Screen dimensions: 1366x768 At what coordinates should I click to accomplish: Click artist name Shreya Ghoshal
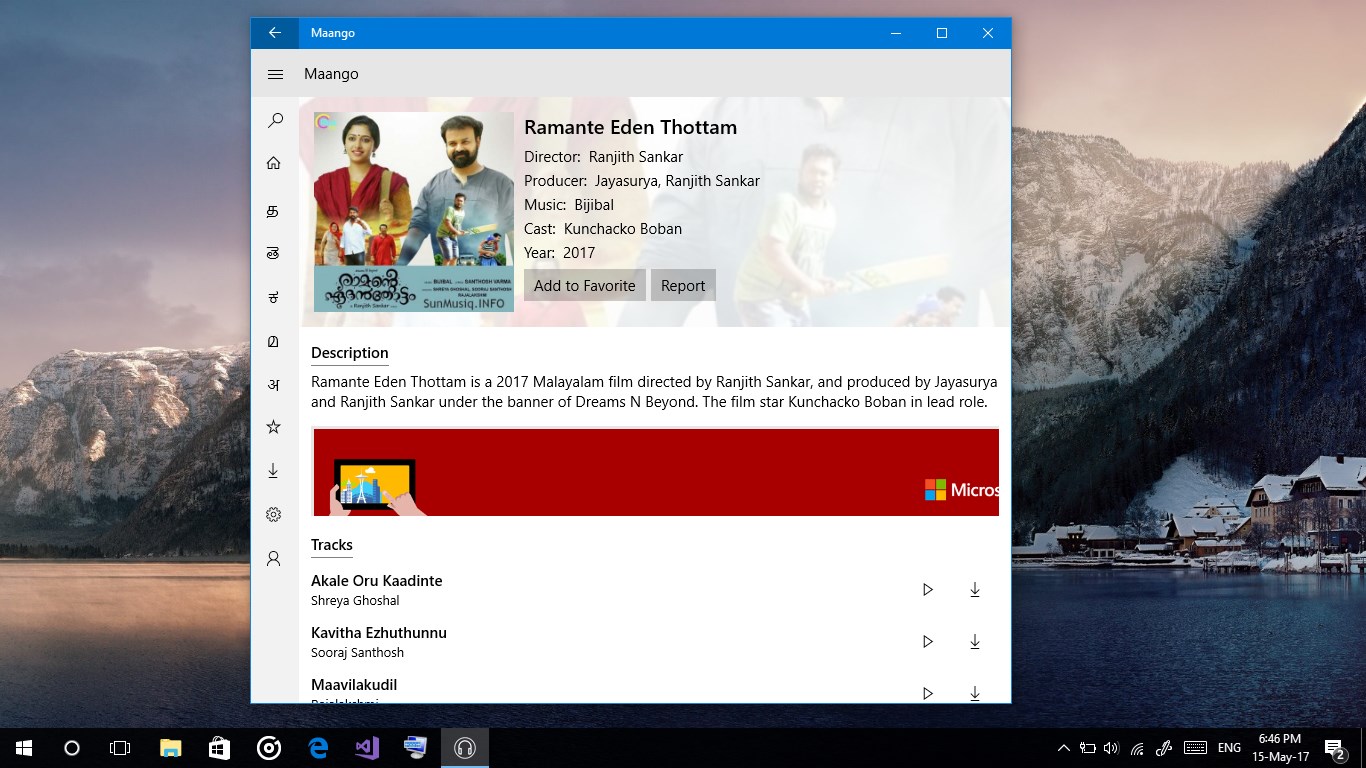tap(355, 601)
